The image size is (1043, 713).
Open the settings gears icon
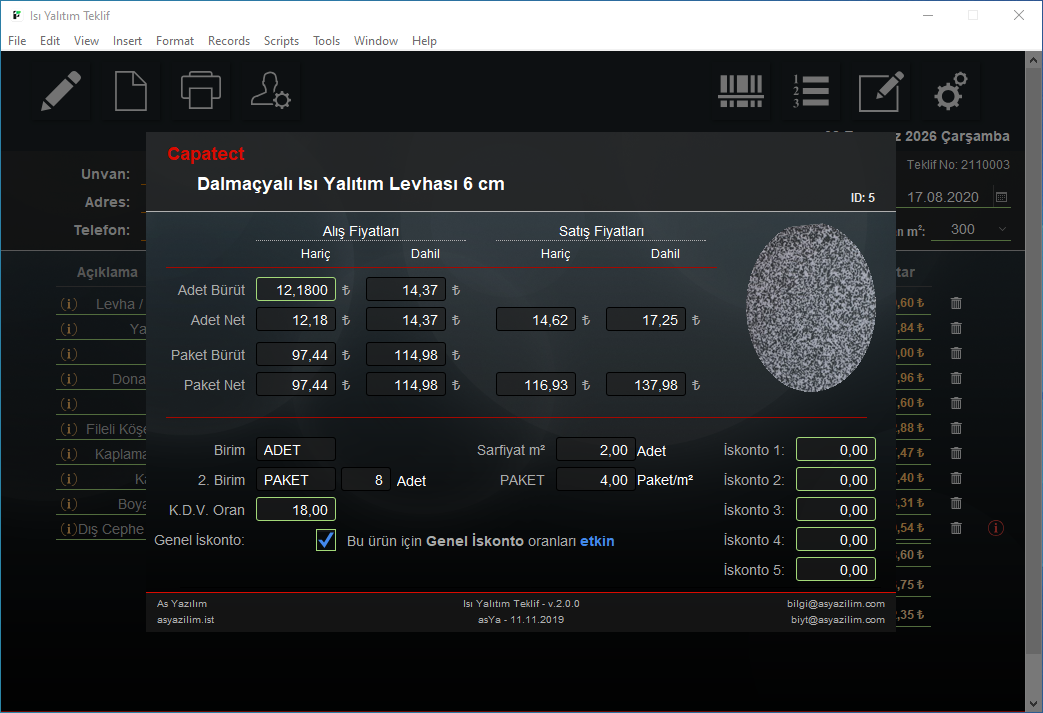tap(951, 91)
